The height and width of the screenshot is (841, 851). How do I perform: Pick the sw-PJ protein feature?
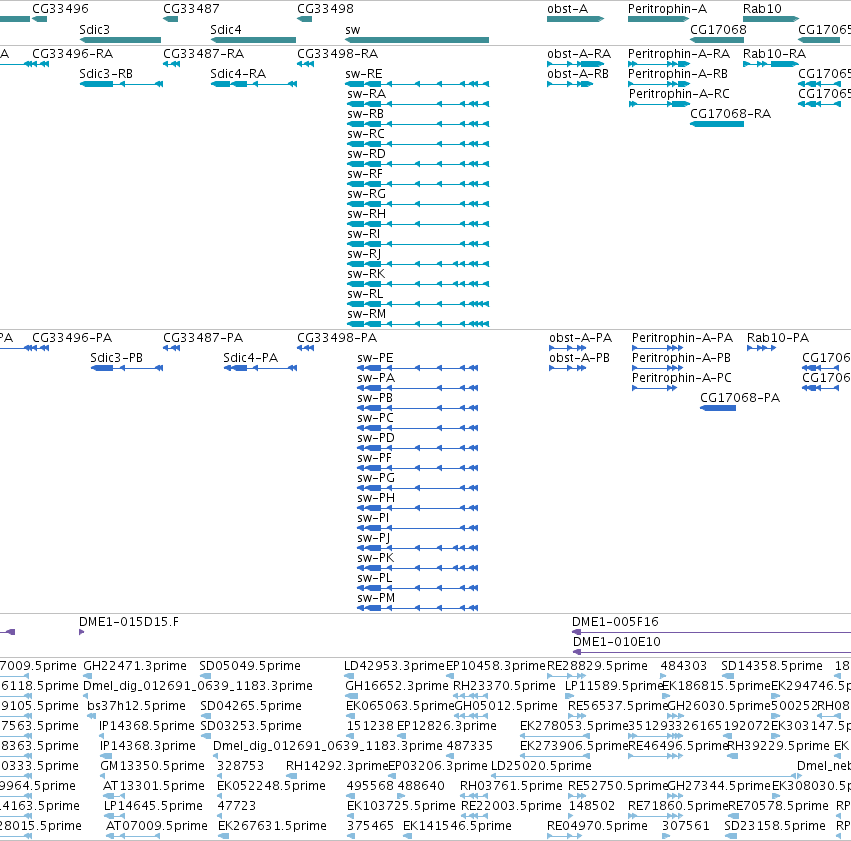coord(417,548)
